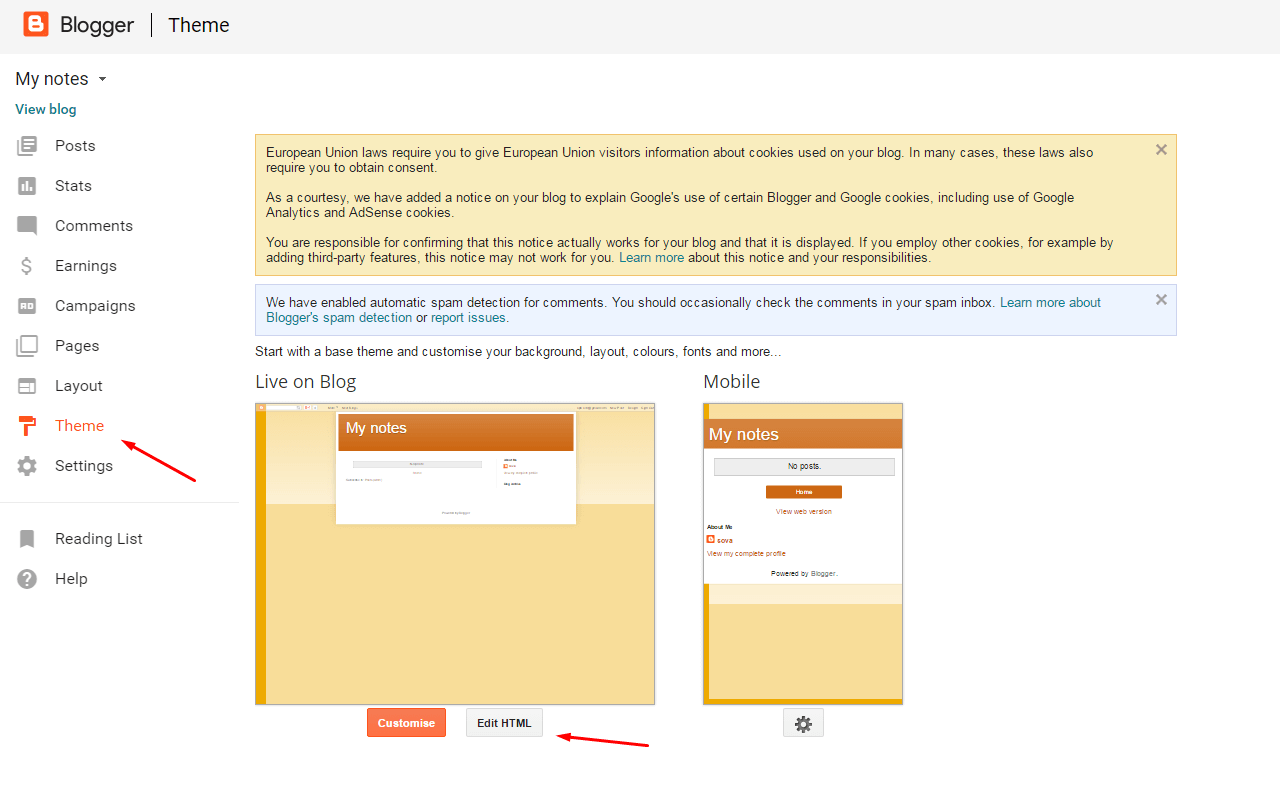Open Help from the sidebar

(x=71, y=579)
